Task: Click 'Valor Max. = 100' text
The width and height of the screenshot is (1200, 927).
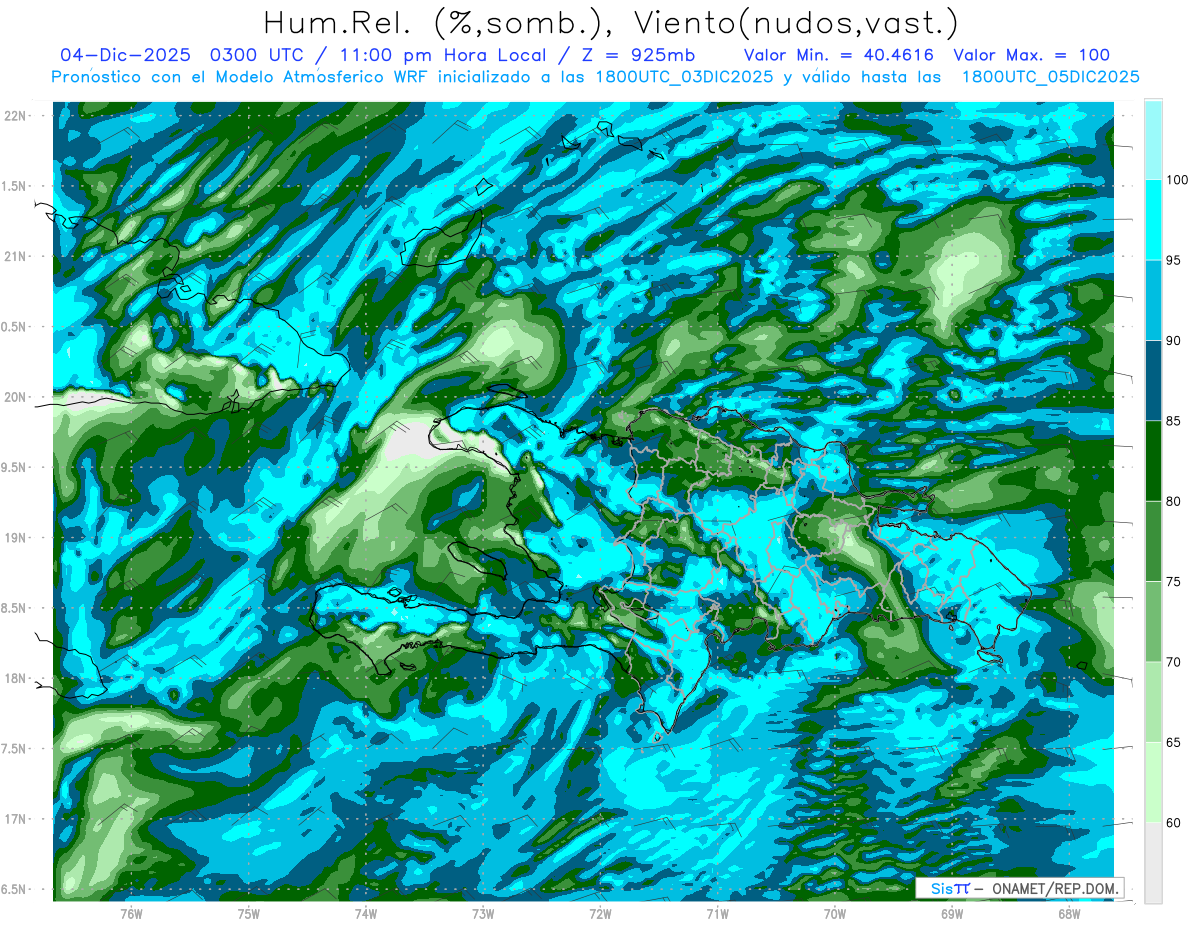Action: pyautogui.click(x=1031, y=55)
